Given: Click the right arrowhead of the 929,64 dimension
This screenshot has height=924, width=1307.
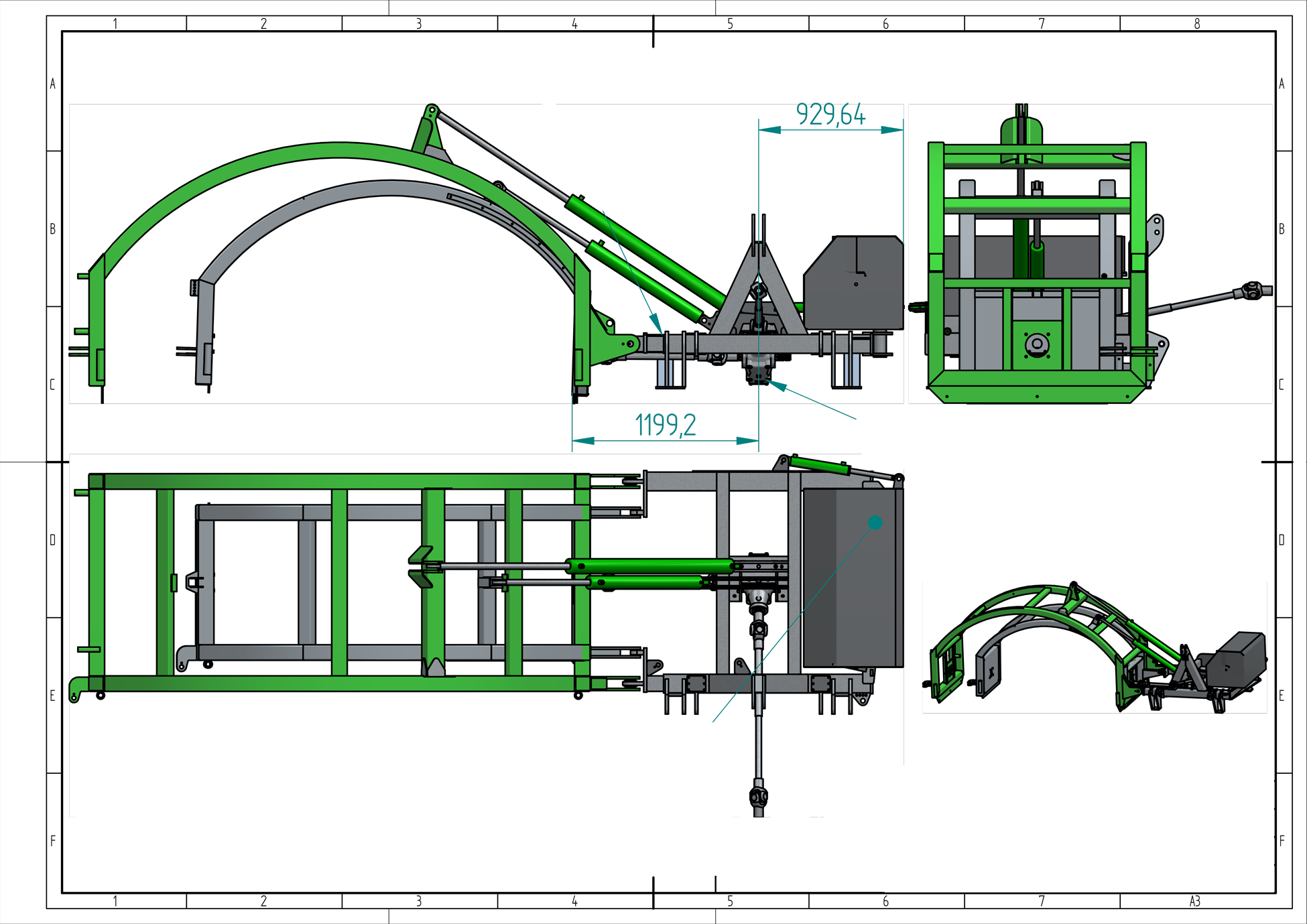Looking at the screenshot, I should (892, 130).
